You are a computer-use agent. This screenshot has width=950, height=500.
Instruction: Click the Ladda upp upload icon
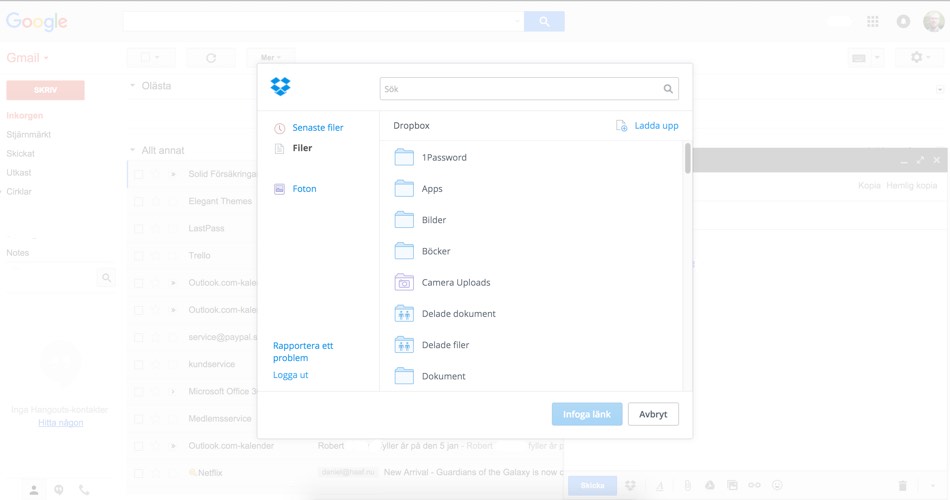(x=622, y=126)
